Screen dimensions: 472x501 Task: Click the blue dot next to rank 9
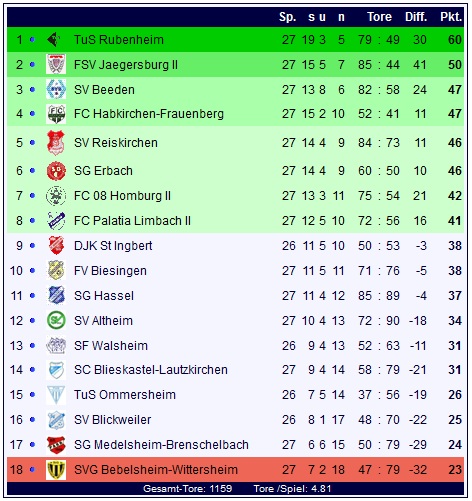(32, 246)
